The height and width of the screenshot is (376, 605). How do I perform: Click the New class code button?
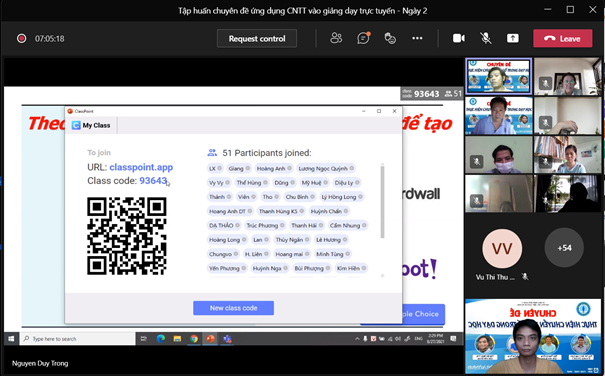click(233, 308)
